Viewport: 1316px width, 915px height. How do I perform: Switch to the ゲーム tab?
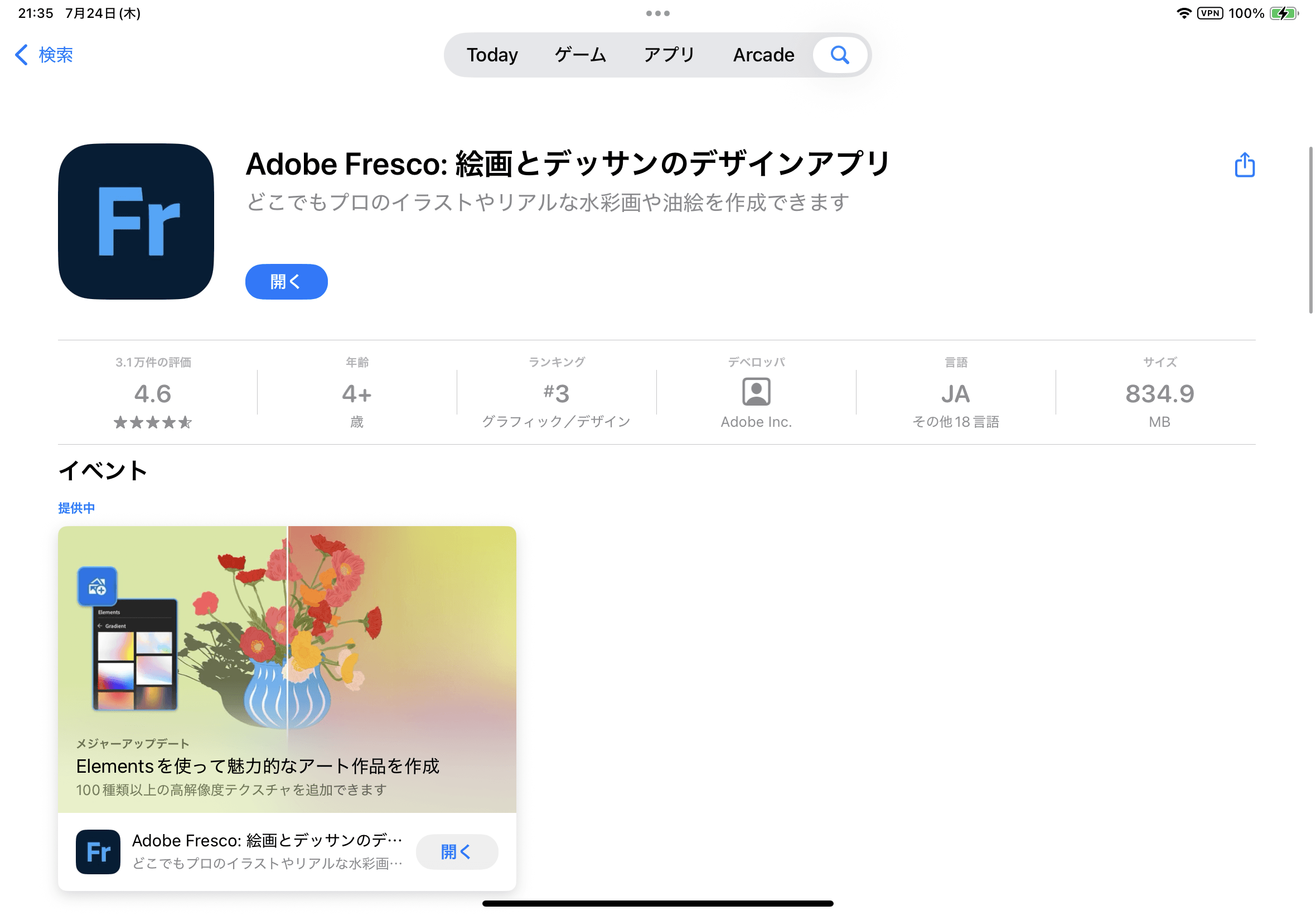pos(580,55)
